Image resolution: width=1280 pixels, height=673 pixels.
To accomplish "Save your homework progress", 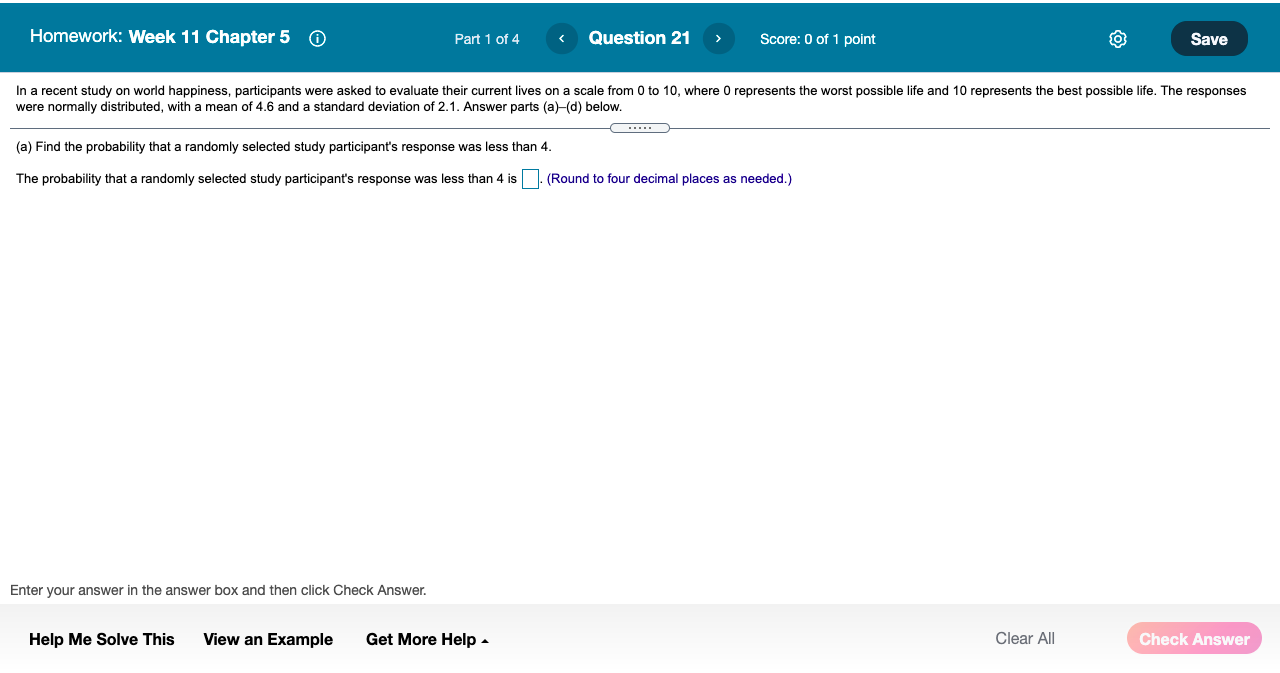I will click(1209, 38).
